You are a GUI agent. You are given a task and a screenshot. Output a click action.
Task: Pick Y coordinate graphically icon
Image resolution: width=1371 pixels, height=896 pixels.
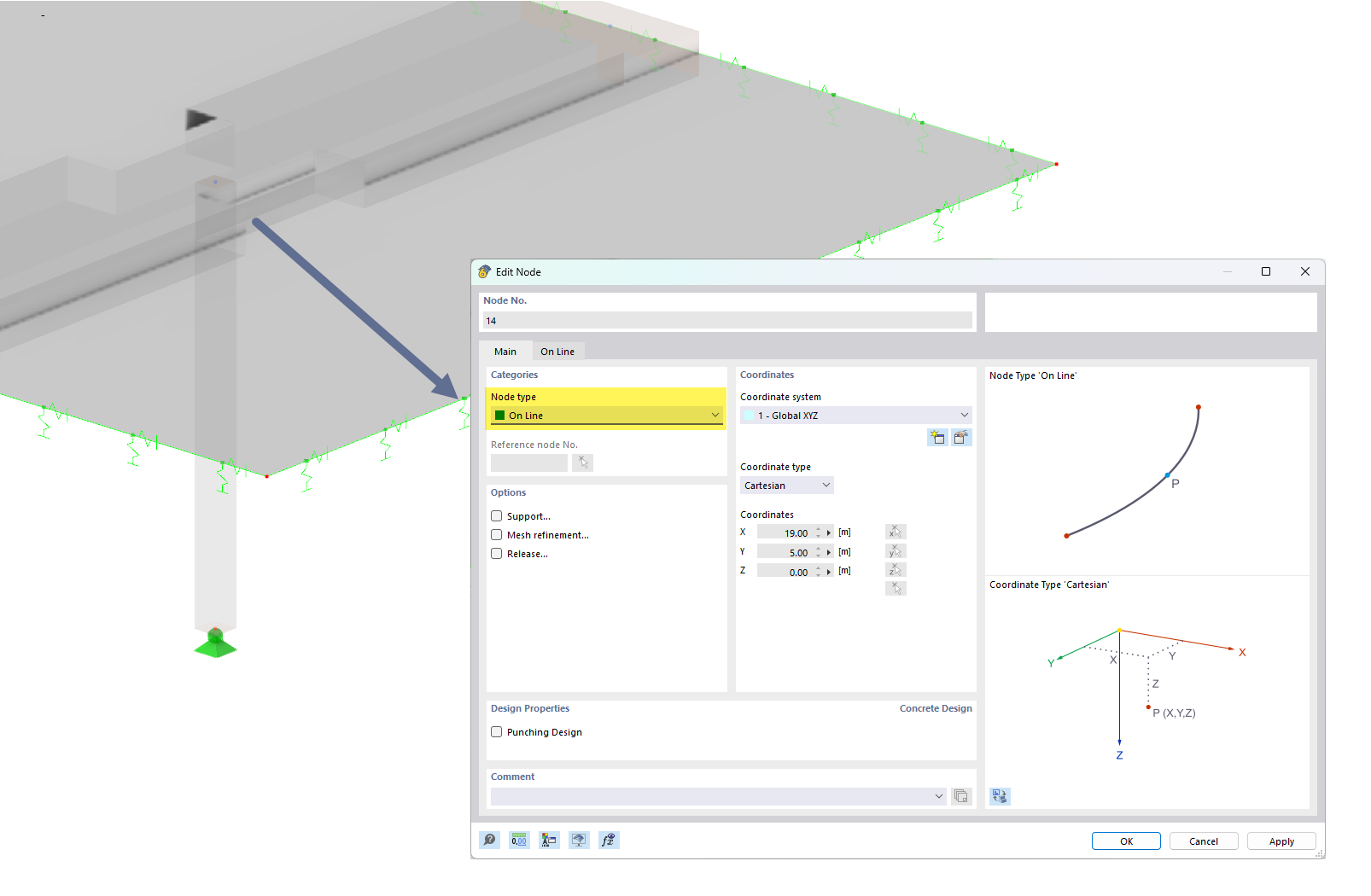tap(896, 551)
